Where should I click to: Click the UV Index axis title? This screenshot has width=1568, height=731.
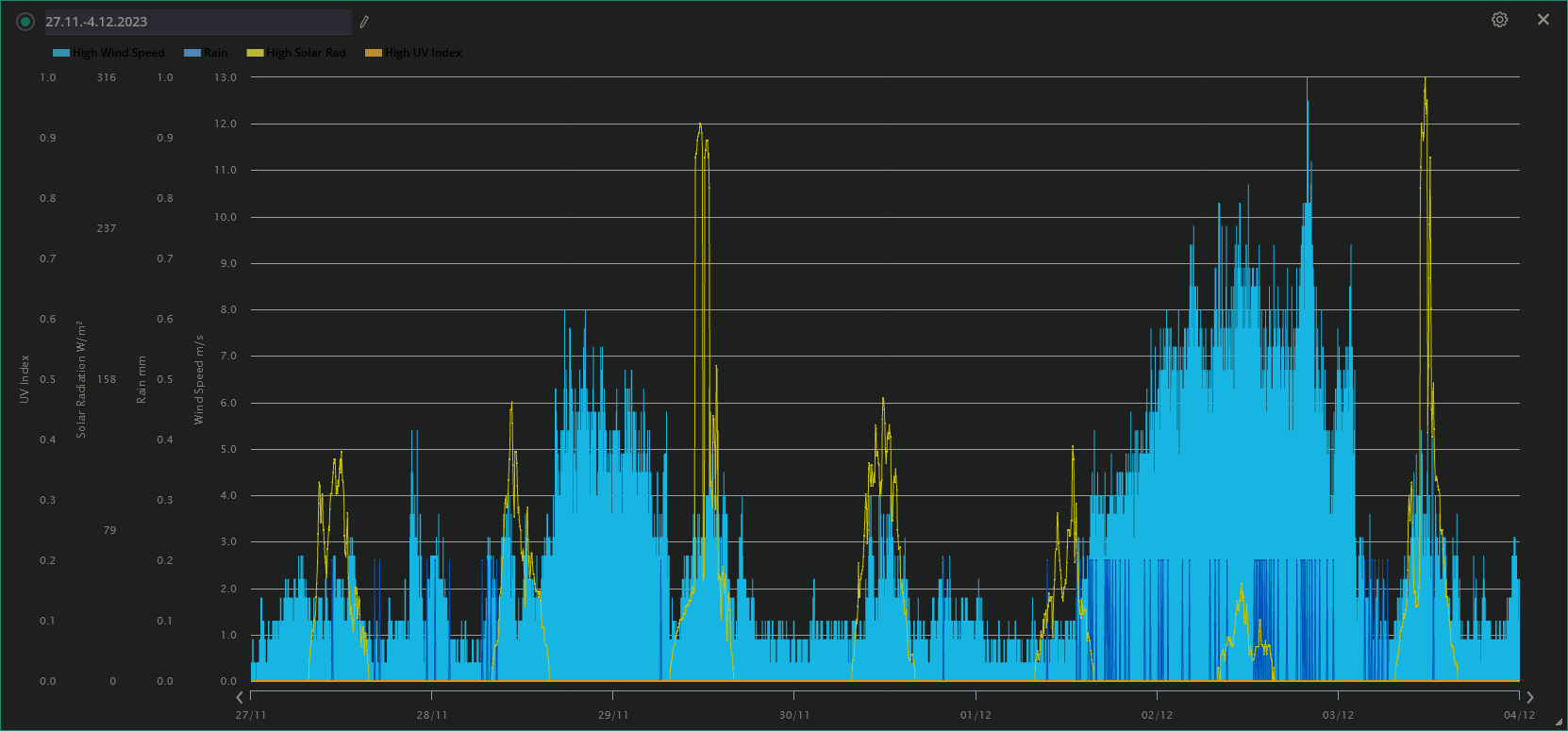pos(25,379)
